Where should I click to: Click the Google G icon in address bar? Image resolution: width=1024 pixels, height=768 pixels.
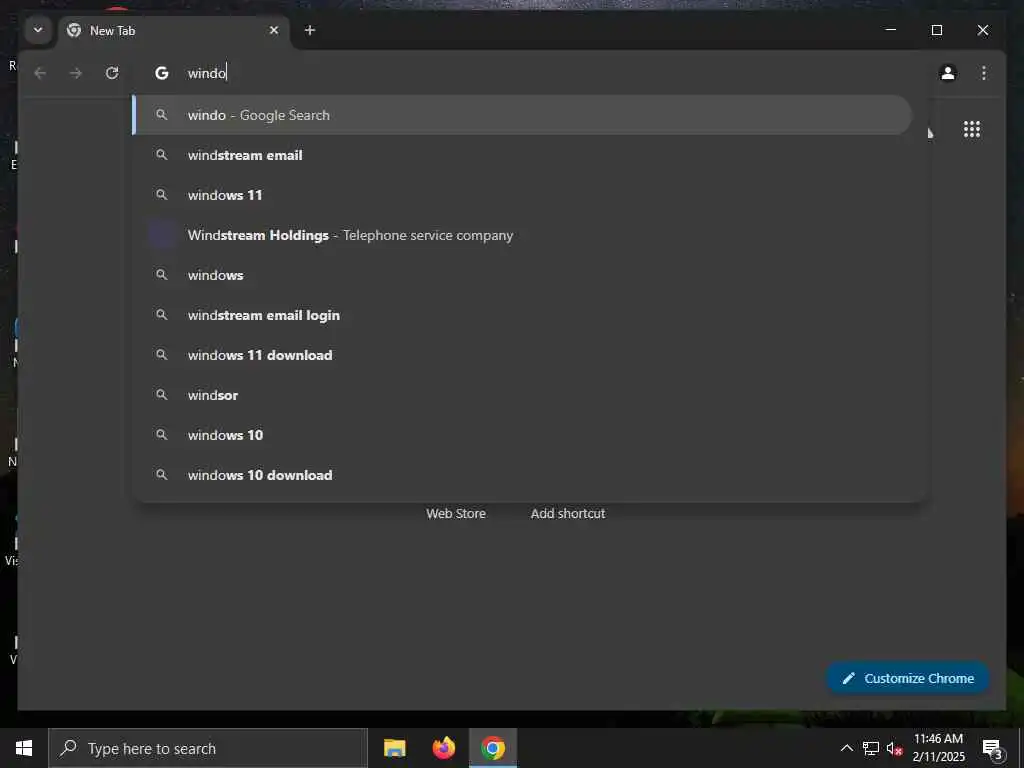(x=161, y=73)
